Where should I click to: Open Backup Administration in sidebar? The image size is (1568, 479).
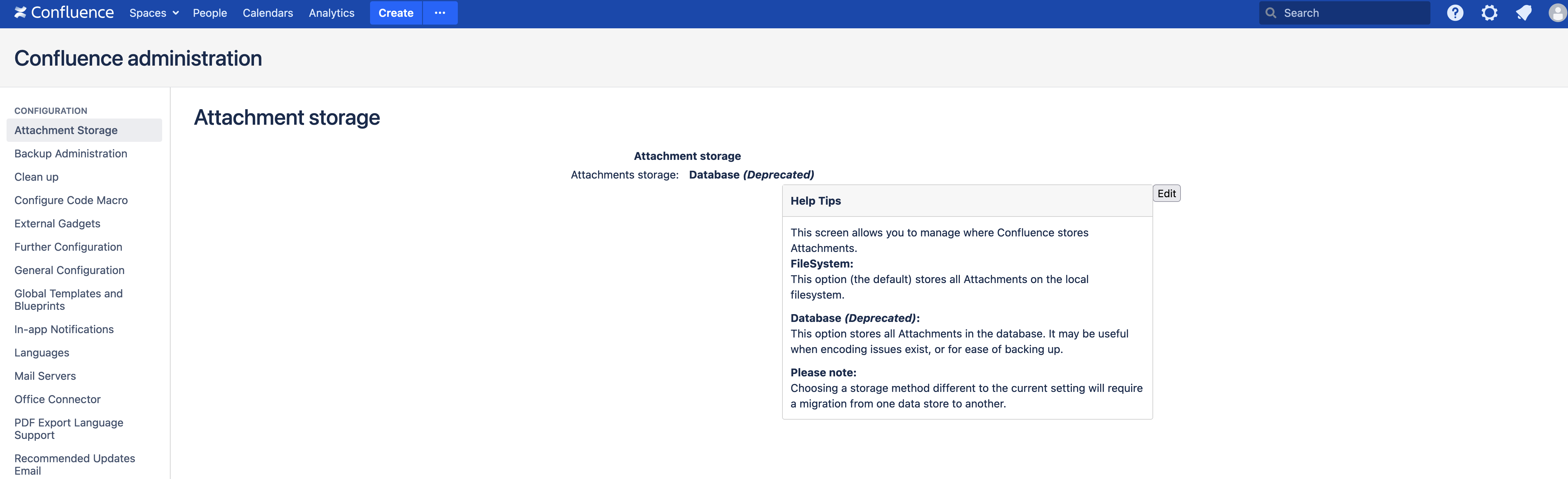click(x=71, y=153)
